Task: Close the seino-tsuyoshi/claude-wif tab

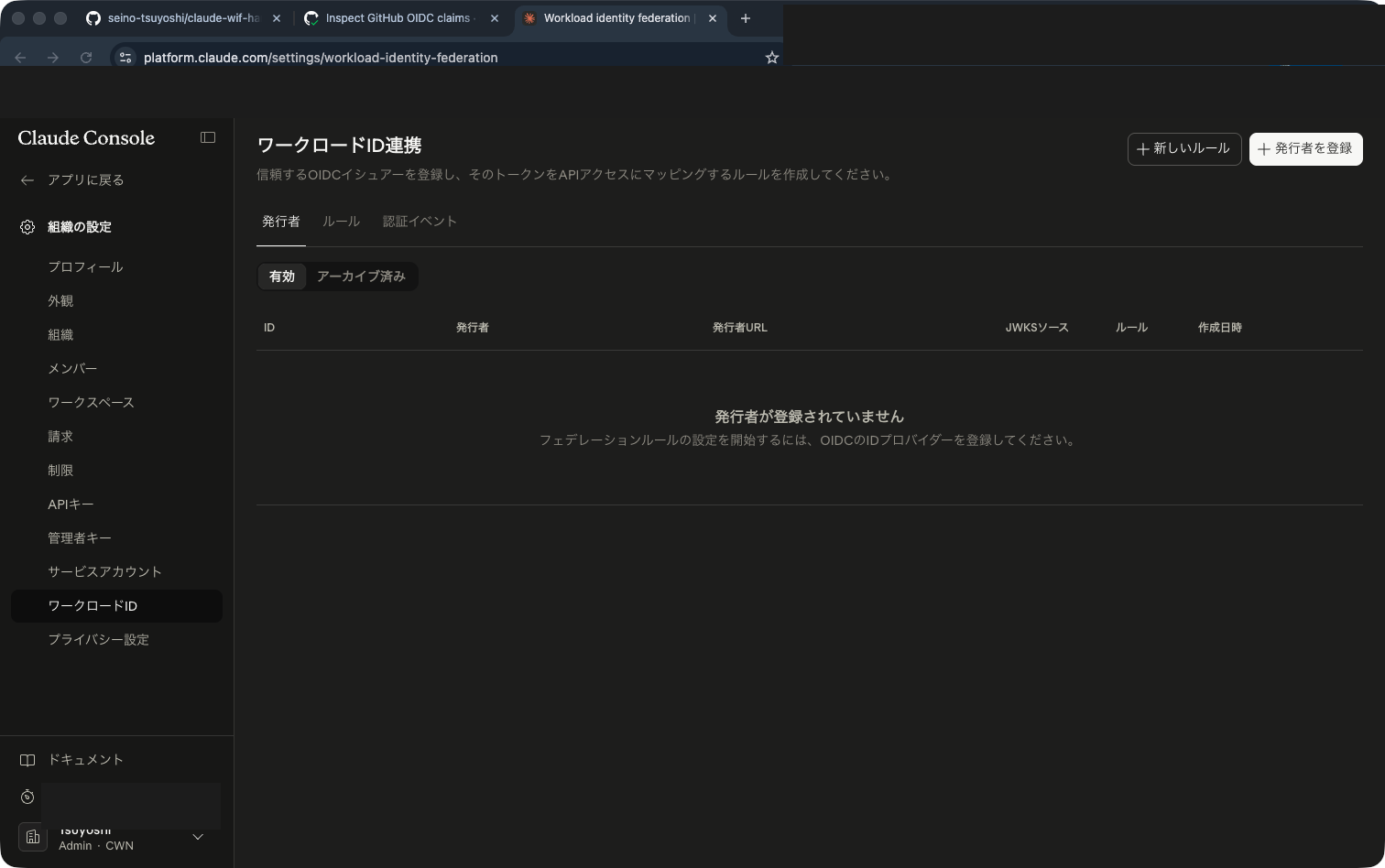Action: click(277, 18)
